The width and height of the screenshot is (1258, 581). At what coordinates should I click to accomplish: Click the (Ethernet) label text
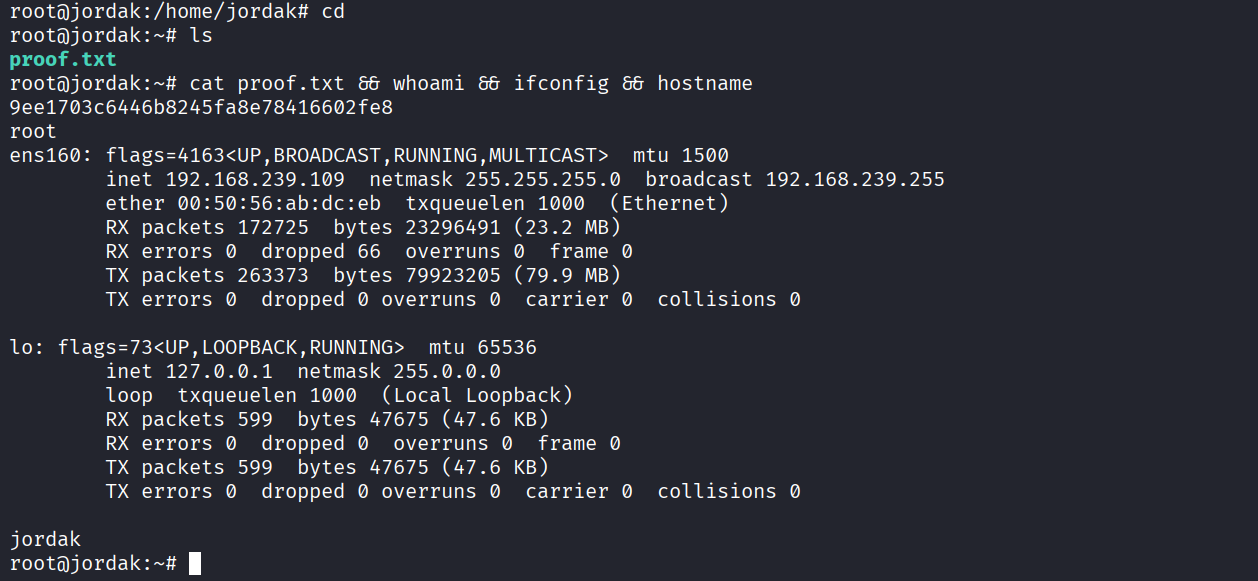tap(669, 204)
